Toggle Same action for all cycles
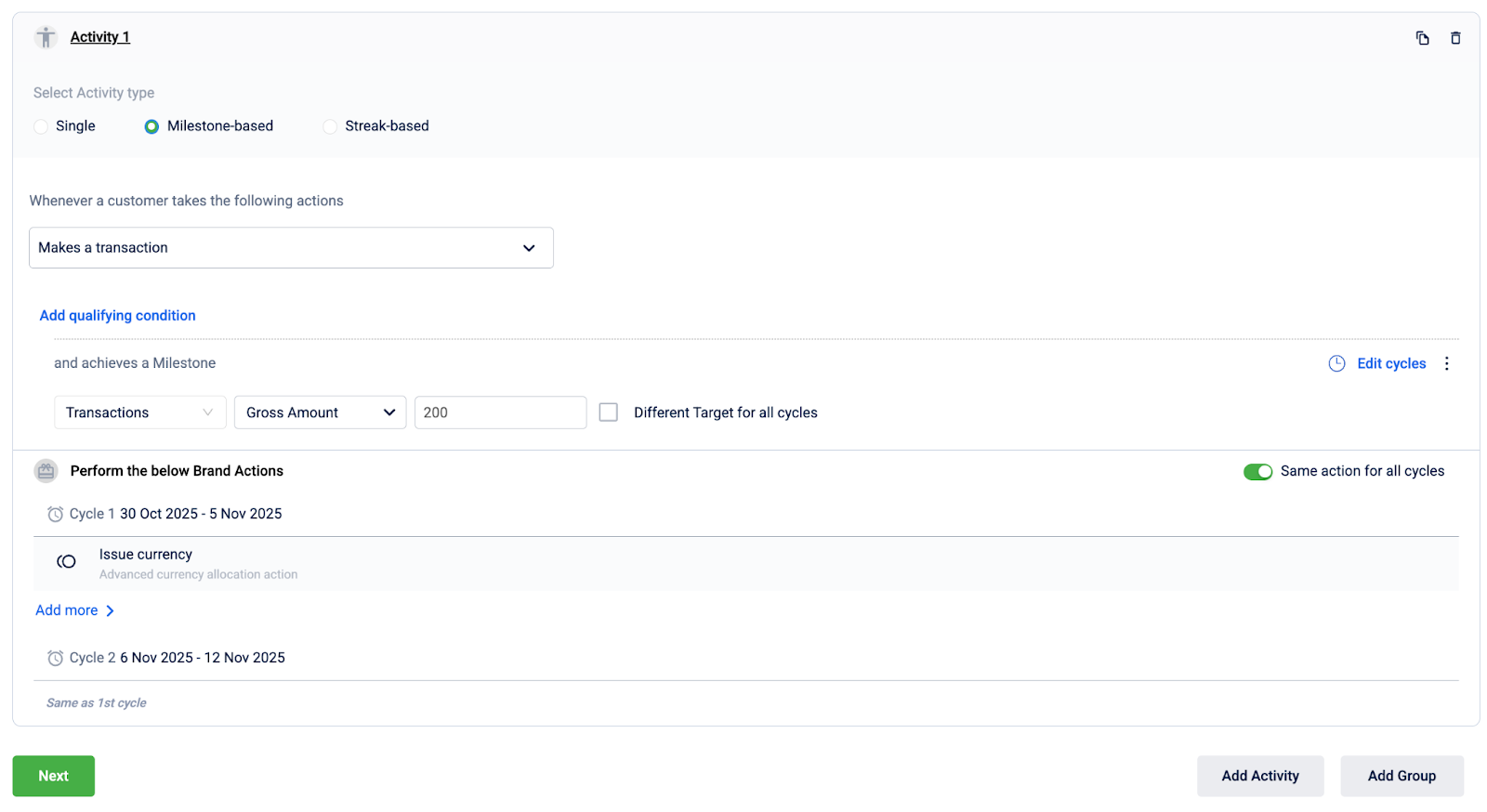The width and height of the screenshot is (1487, 812). [1257, 472]
